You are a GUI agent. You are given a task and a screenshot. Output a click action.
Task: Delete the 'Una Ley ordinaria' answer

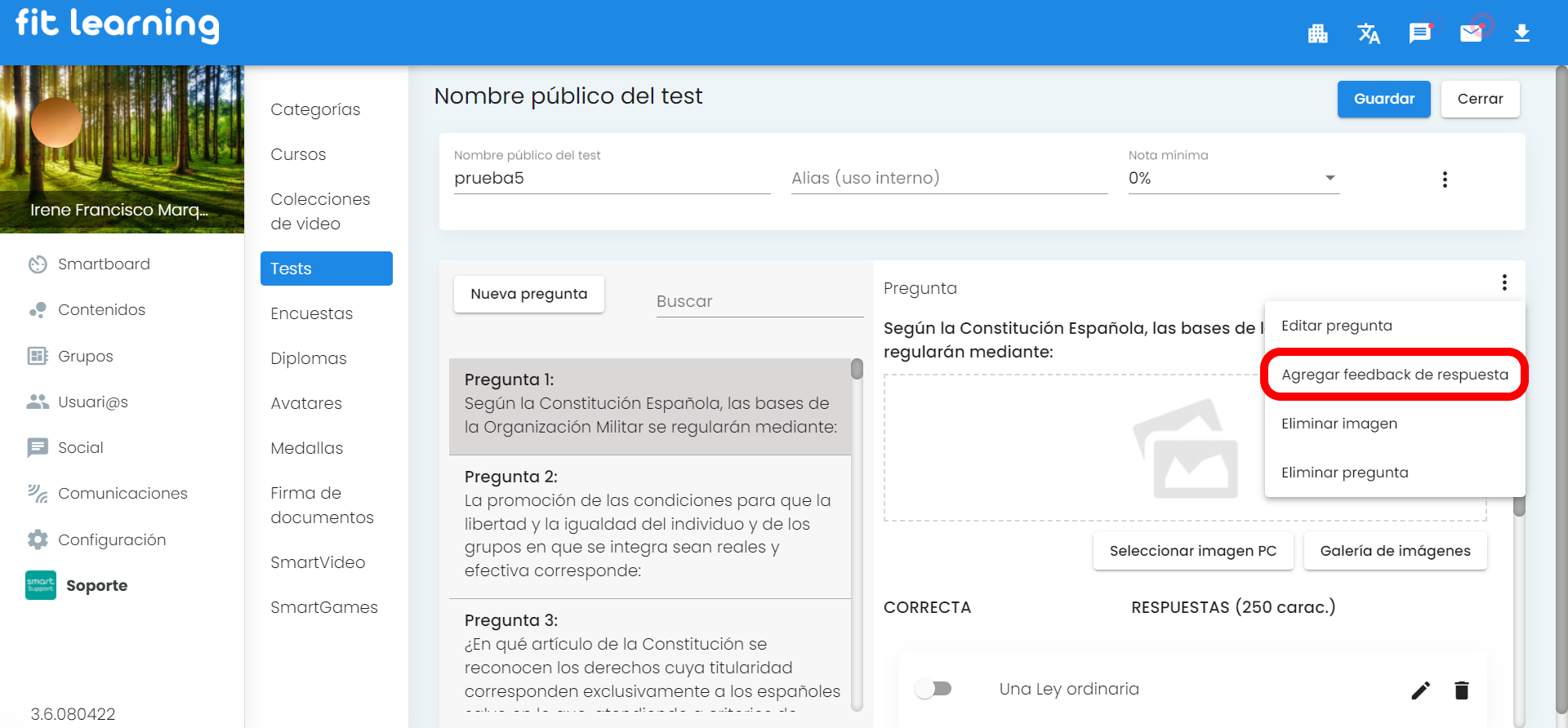[x=1462, y=690]
